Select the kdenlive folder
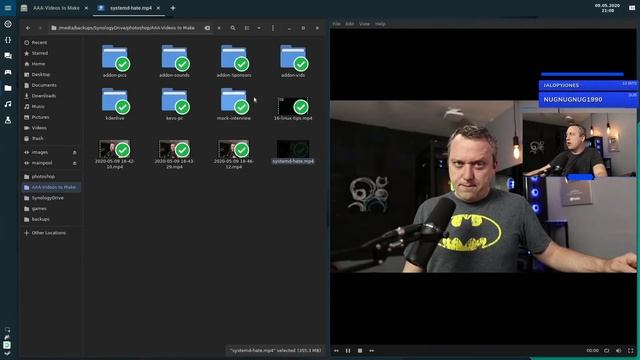This screenshot has height=360, width=640. 115,103
